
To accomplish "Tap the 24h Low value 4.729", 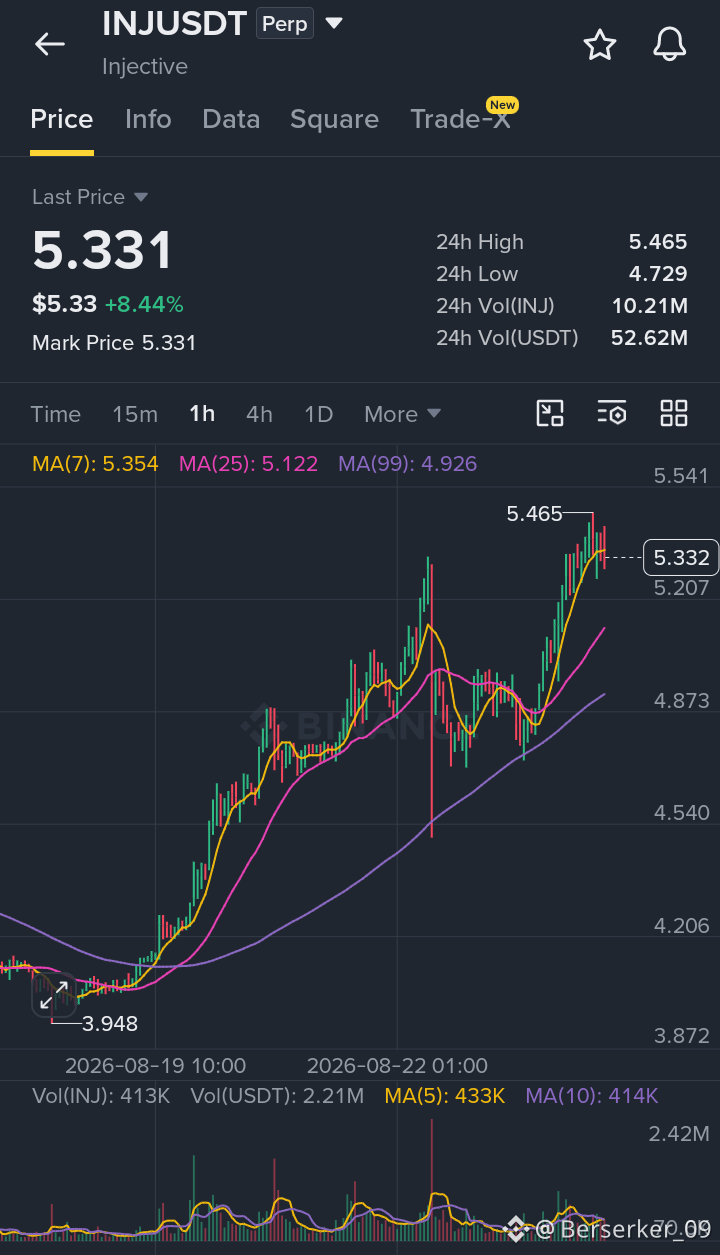I will (658, 274).
